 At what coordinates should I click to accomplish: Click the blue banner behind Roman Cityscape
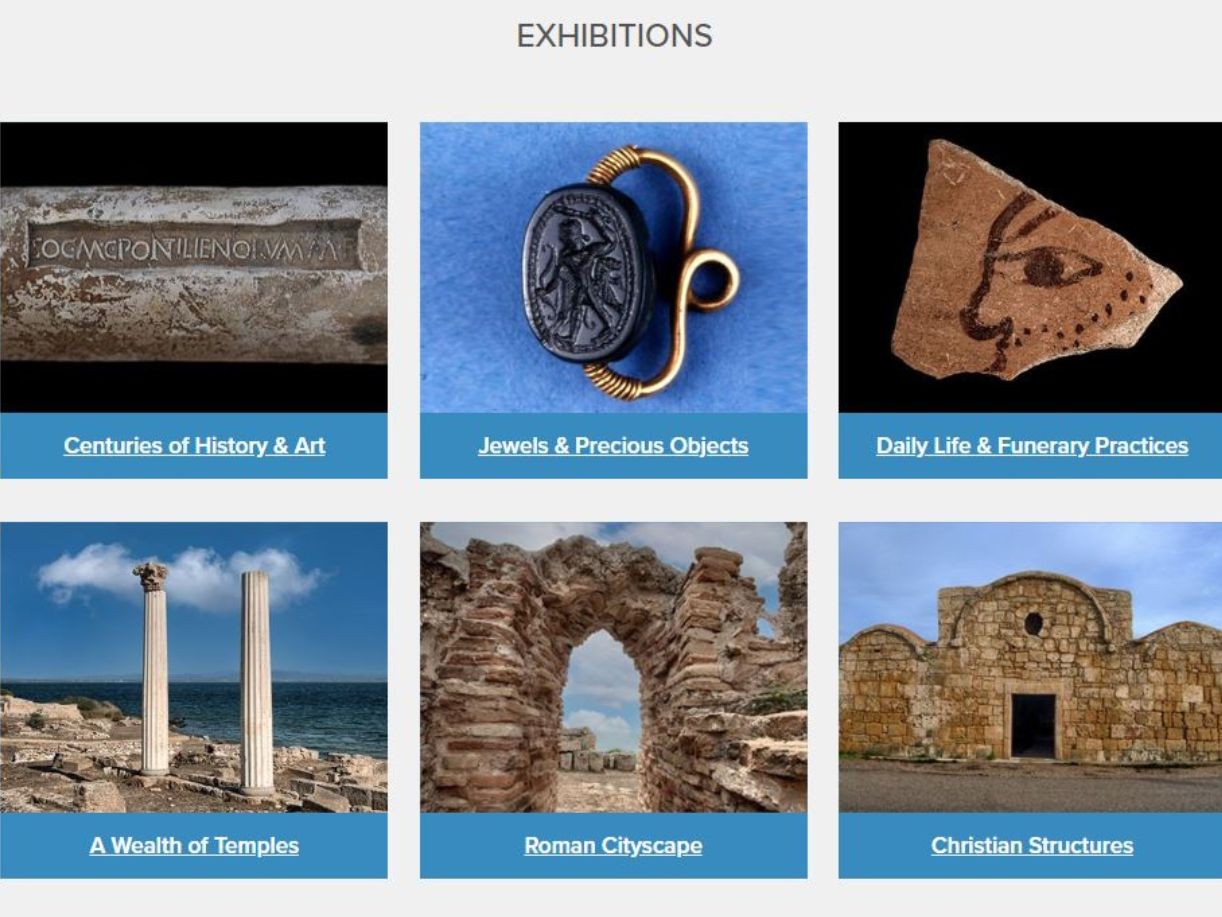pos(613,846)
